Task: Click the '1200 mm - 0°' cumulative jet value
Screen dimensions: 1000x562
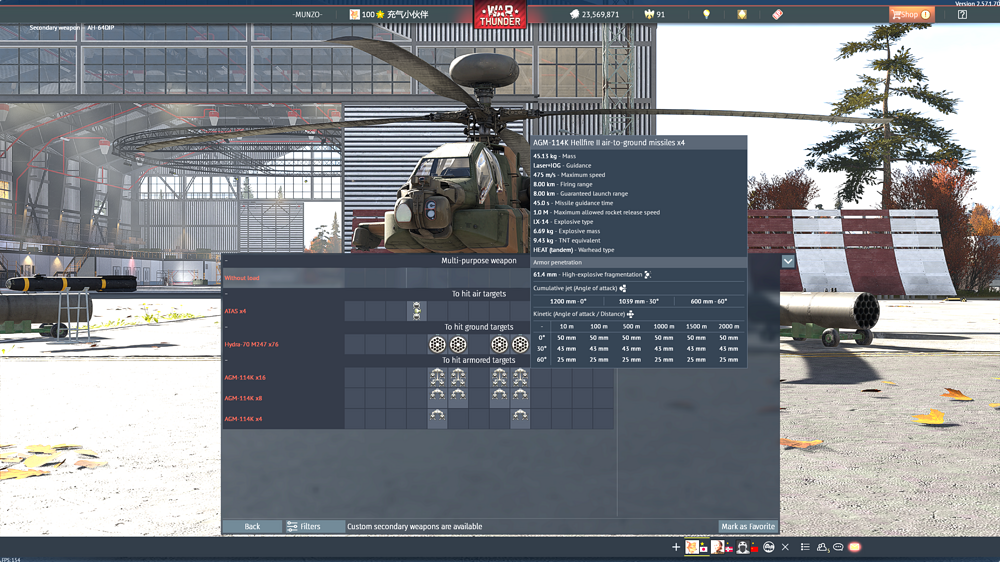Action: [x=568, y=301]
